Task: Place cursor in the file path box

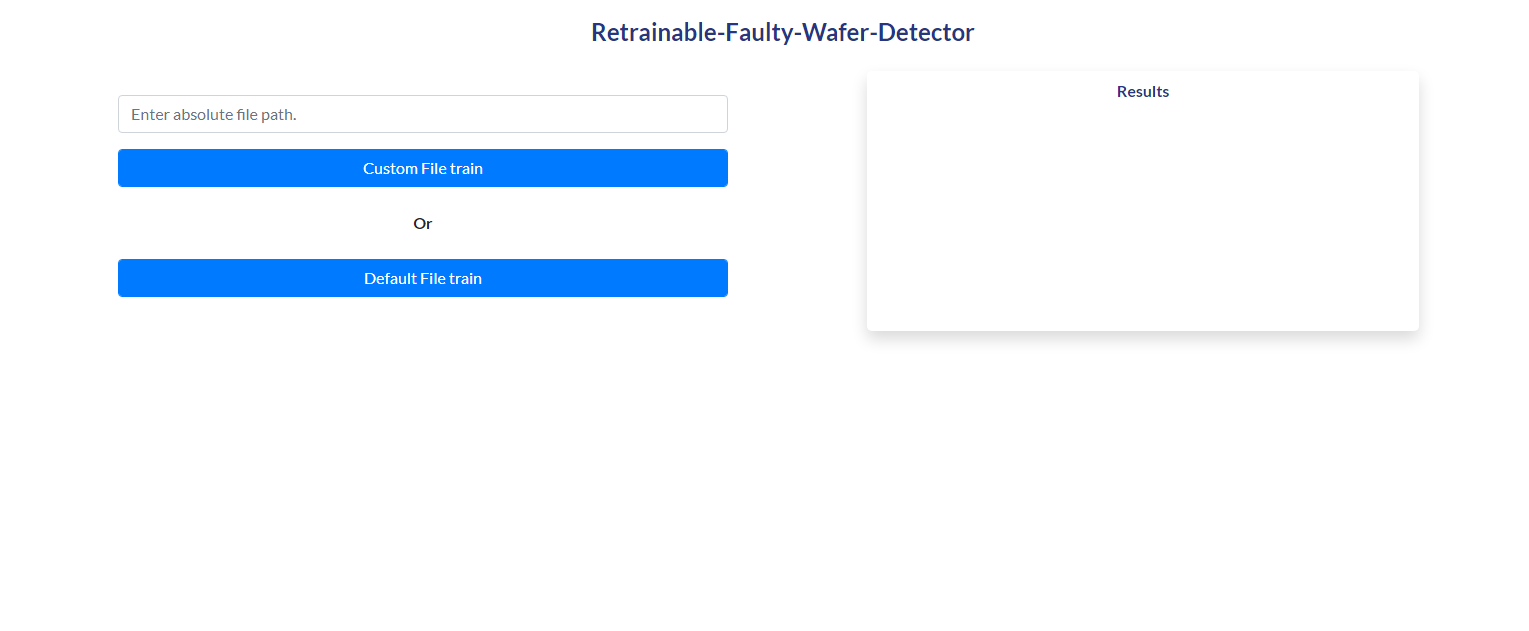Action: (422, 114)
